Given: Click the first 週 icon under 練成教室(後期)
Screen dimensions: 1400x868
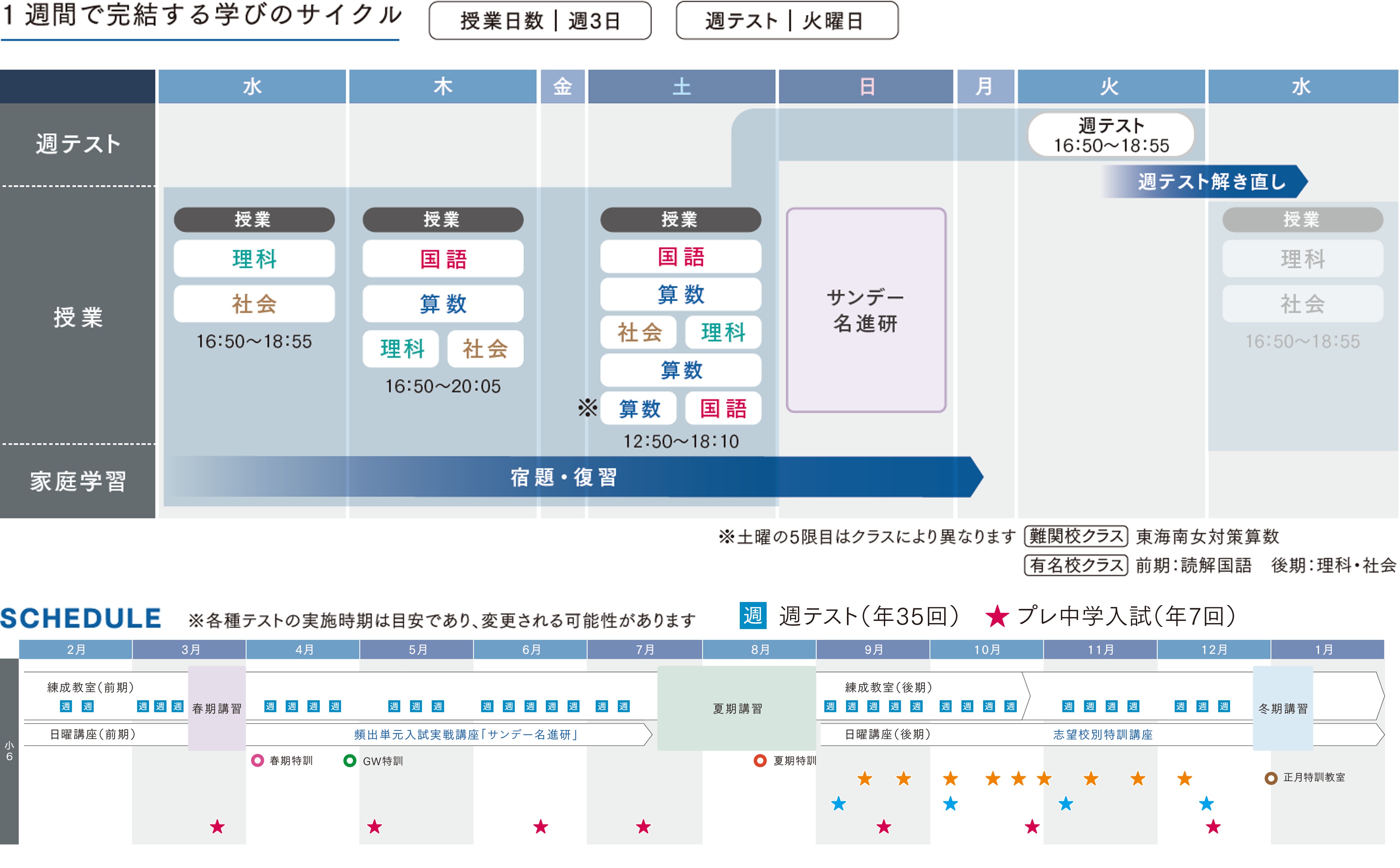Looking at the screenshot, I should coord(830,706).
